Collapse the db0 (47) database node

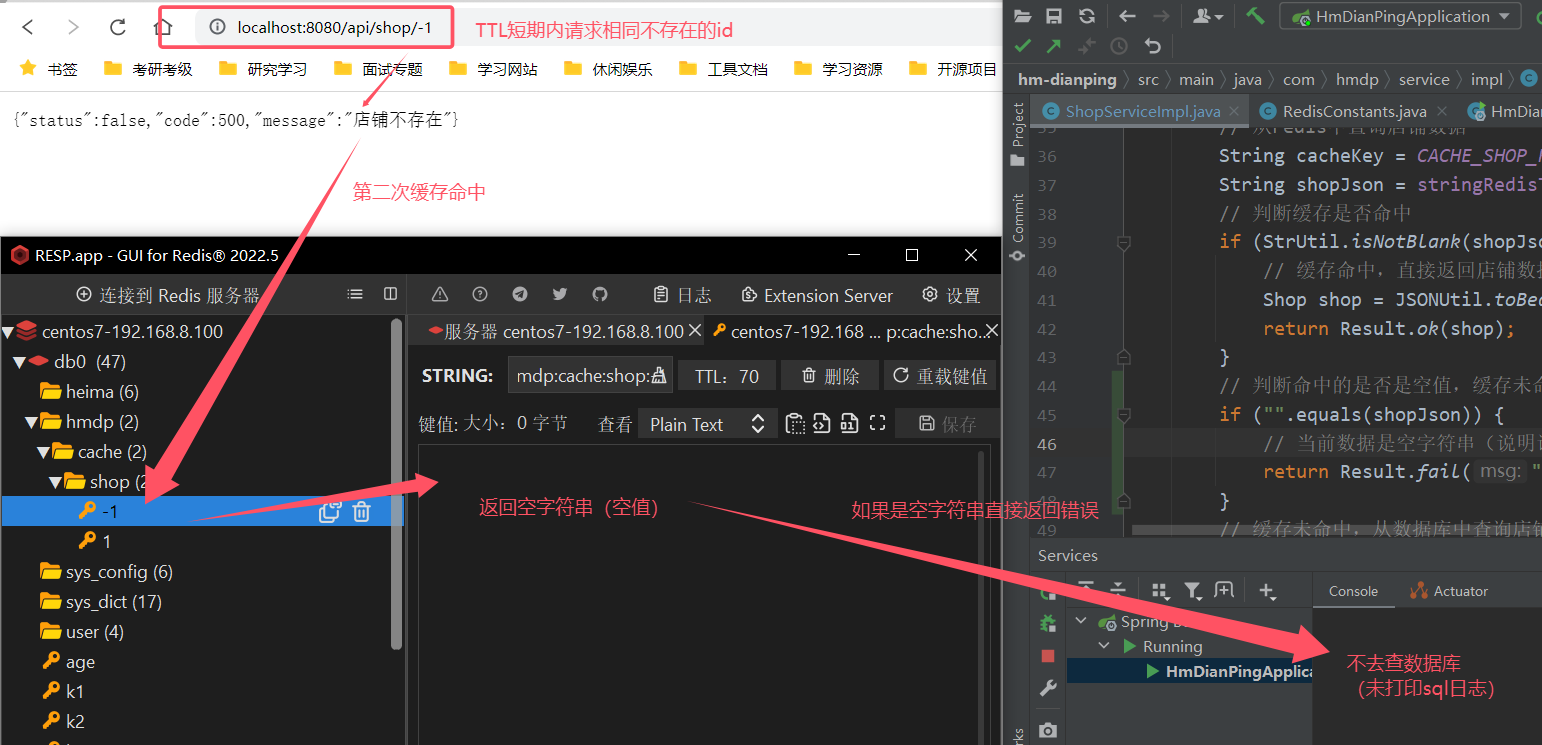(x=18, y=362)
